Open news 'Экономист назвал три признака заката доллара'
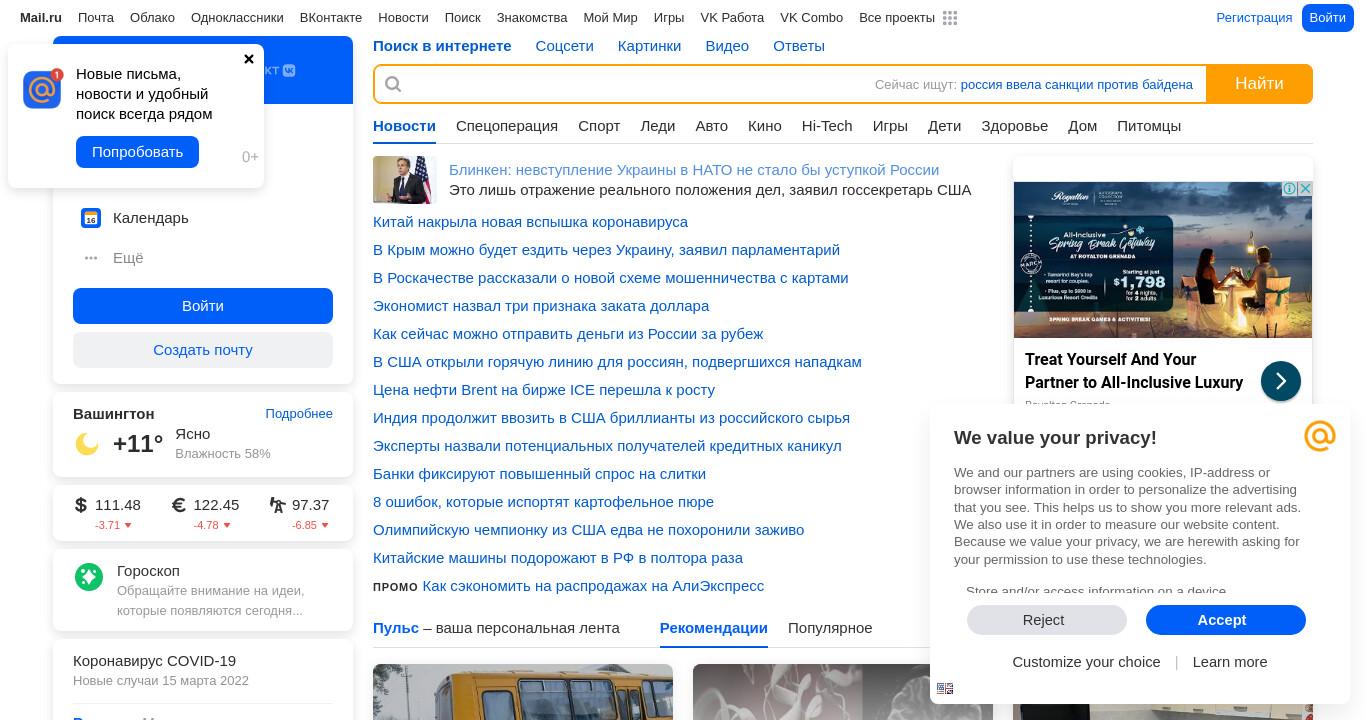This screenshot has height=720, width=1366. point(541,306)
